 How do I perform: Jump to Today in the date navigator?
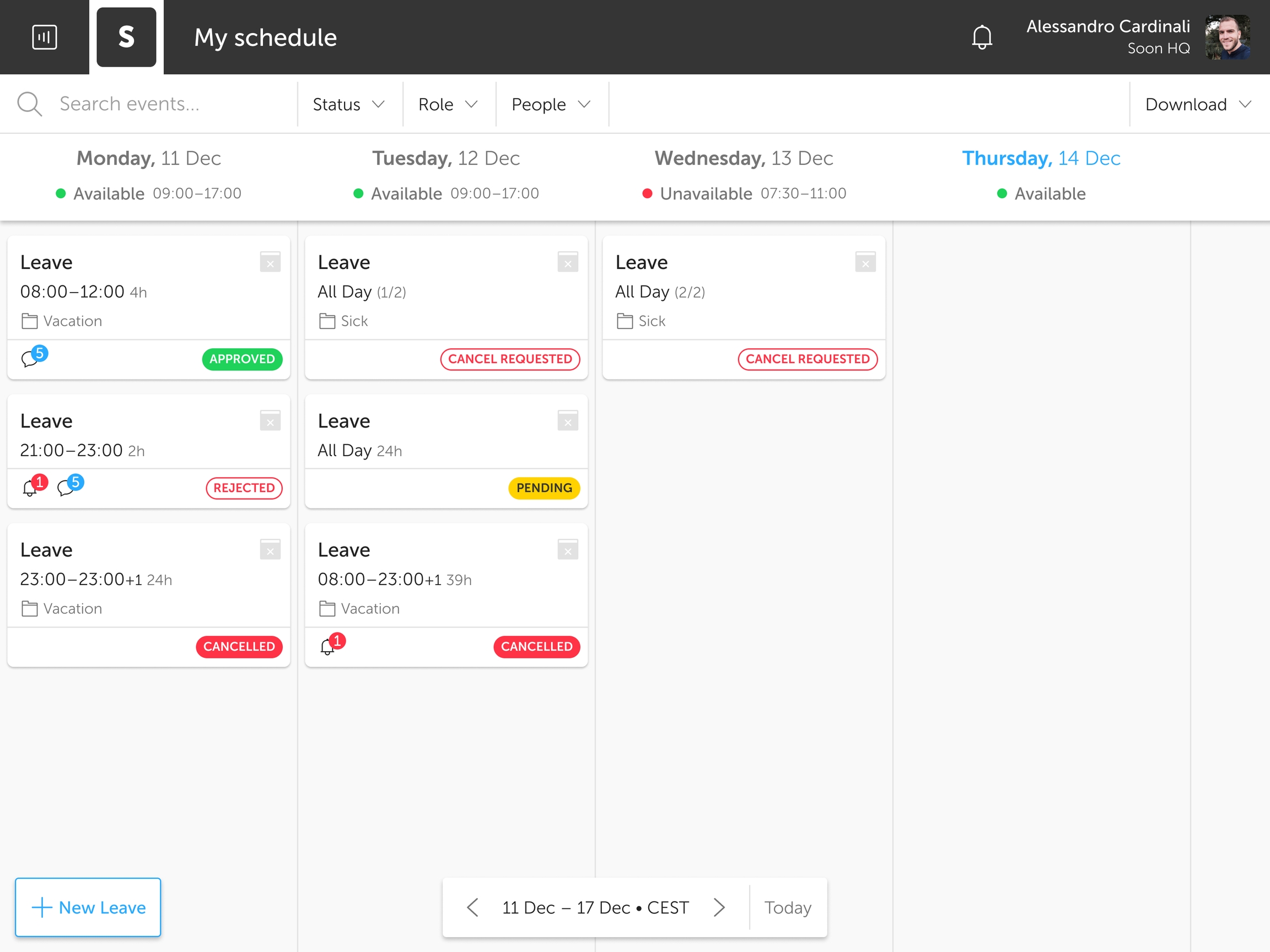(x=787, y=907)
